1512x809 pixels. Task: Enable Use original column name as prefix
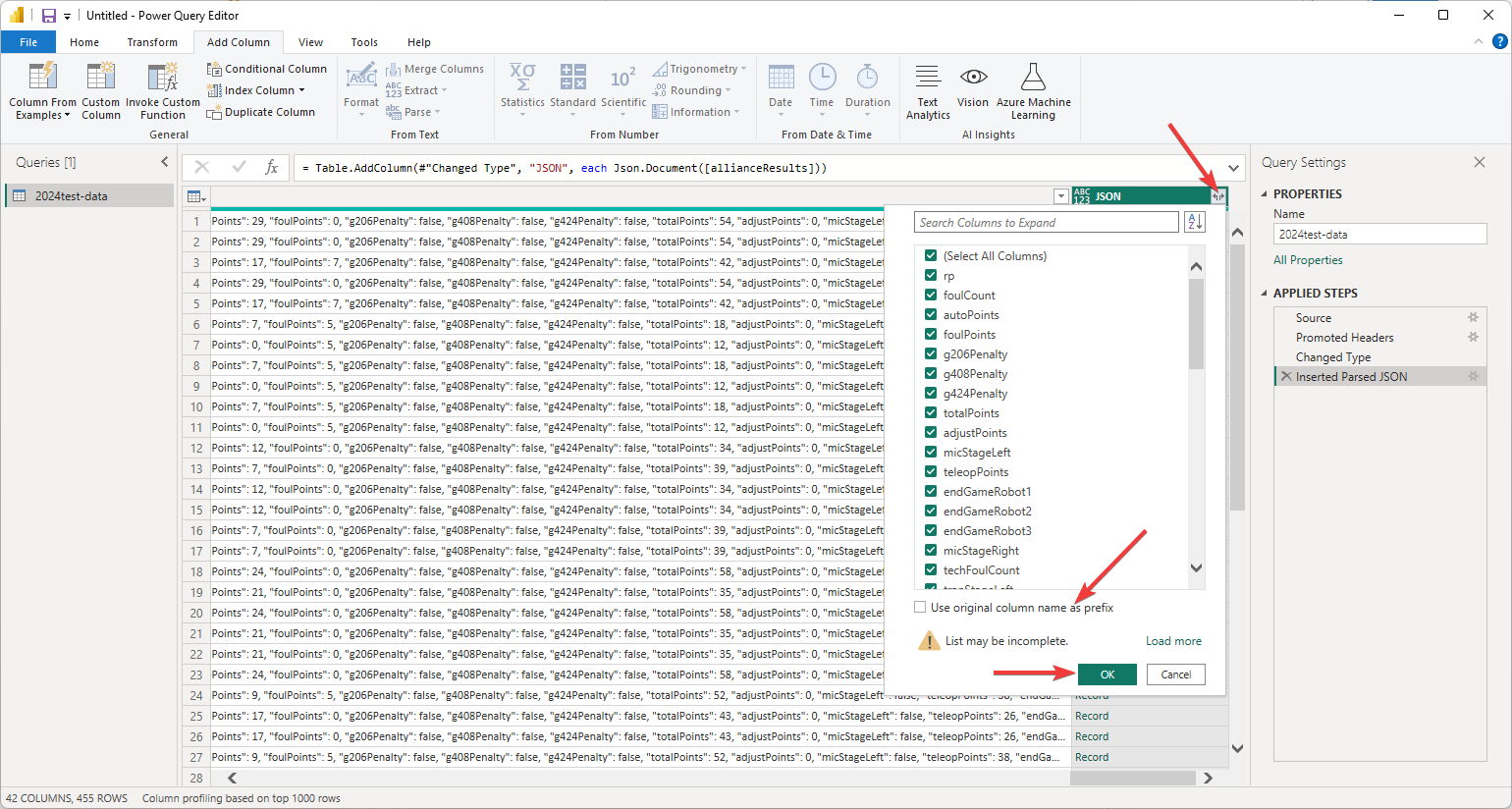[x=920, y=608]
